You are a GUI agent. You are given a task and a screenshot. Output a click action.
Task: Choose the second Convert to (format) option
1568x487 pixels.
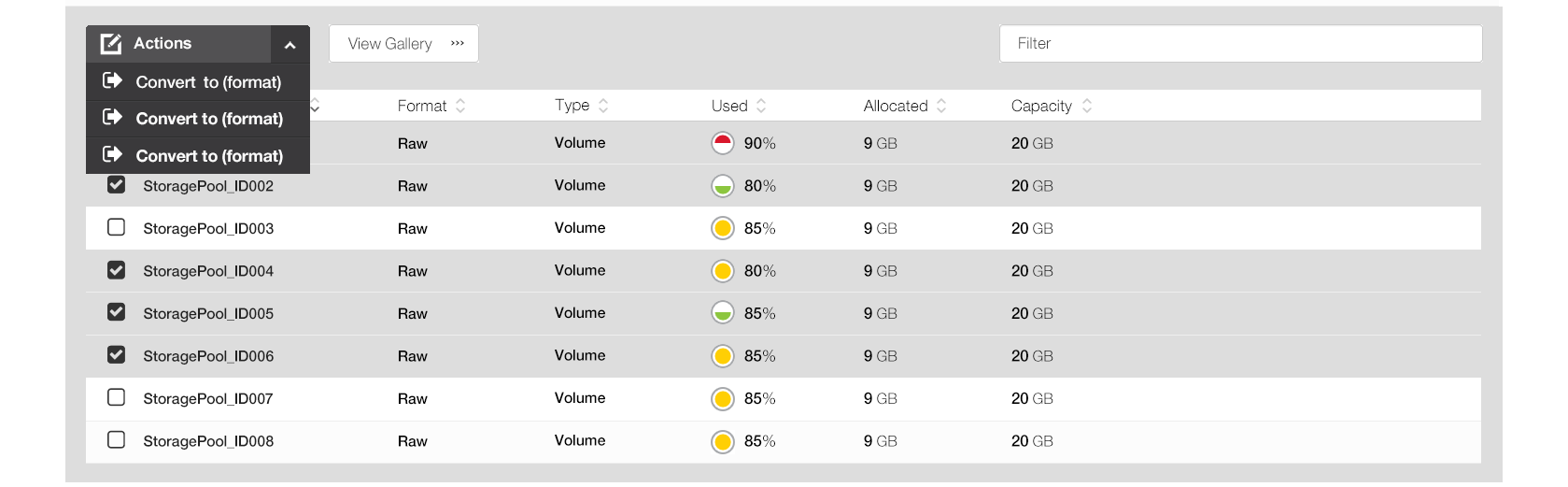click(208, 119)
